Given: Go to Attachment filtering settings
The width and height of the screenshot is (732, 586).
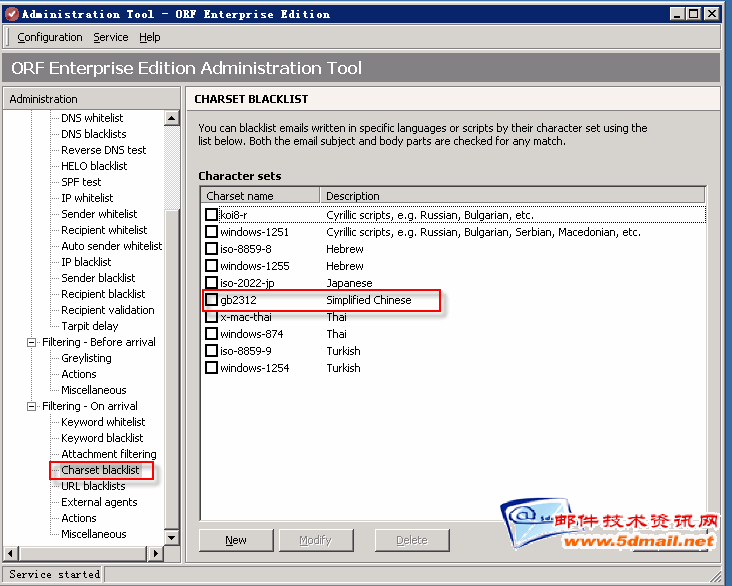Looking at the screenshot, I should [x=108, y=454].
